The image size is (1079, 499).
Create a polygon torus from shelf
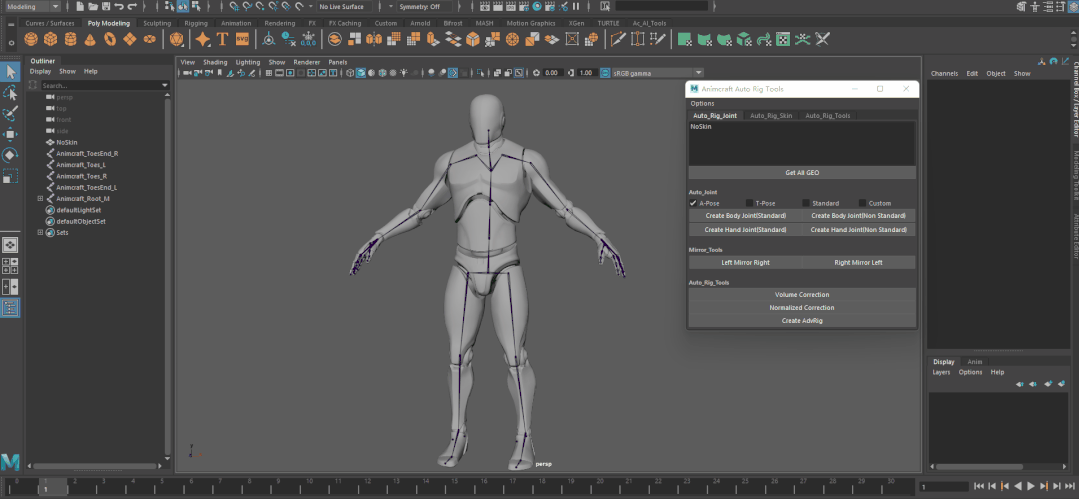pos(109,39)
